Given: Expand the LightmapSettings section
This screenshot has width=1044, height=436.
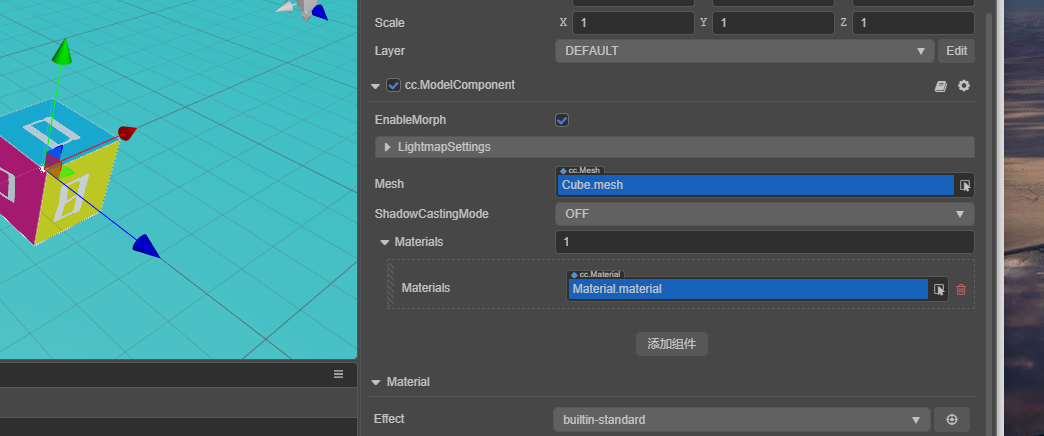Looking at the screenshot, I should pyautogui.click(x=388, y=147).
